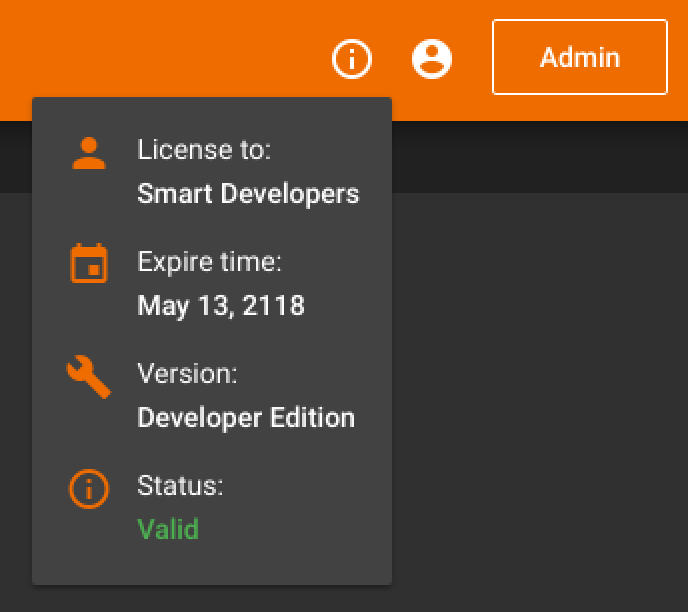688x612 pixels.
Task: Select the Status: label
Action: (180, 486)
